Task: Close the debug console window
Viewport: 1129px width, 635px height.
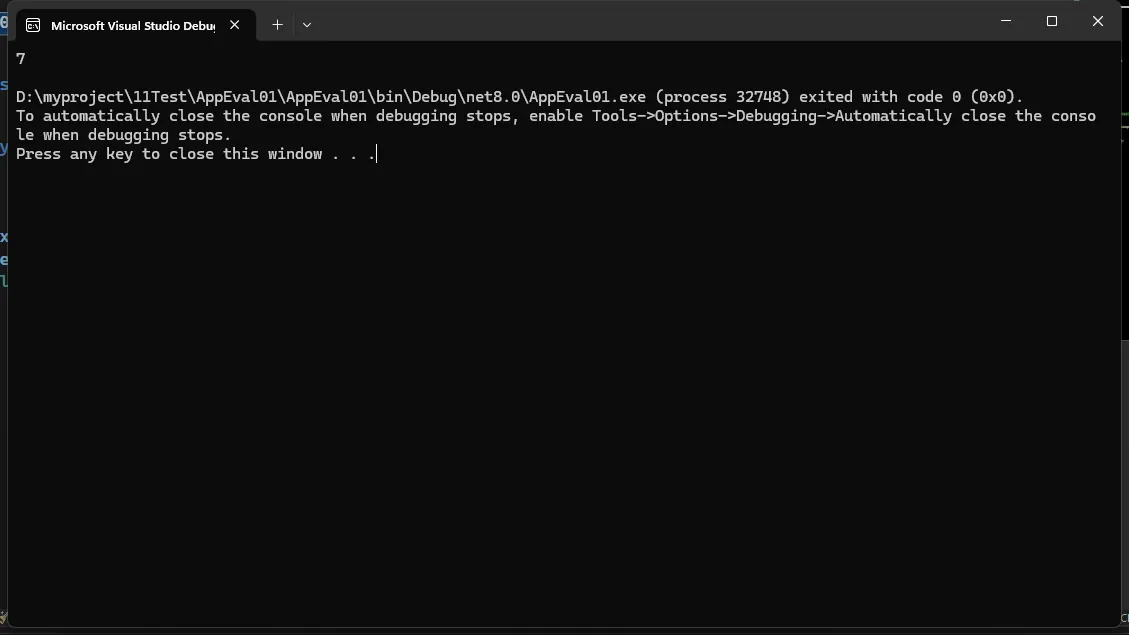Action: coord(1097,21)
